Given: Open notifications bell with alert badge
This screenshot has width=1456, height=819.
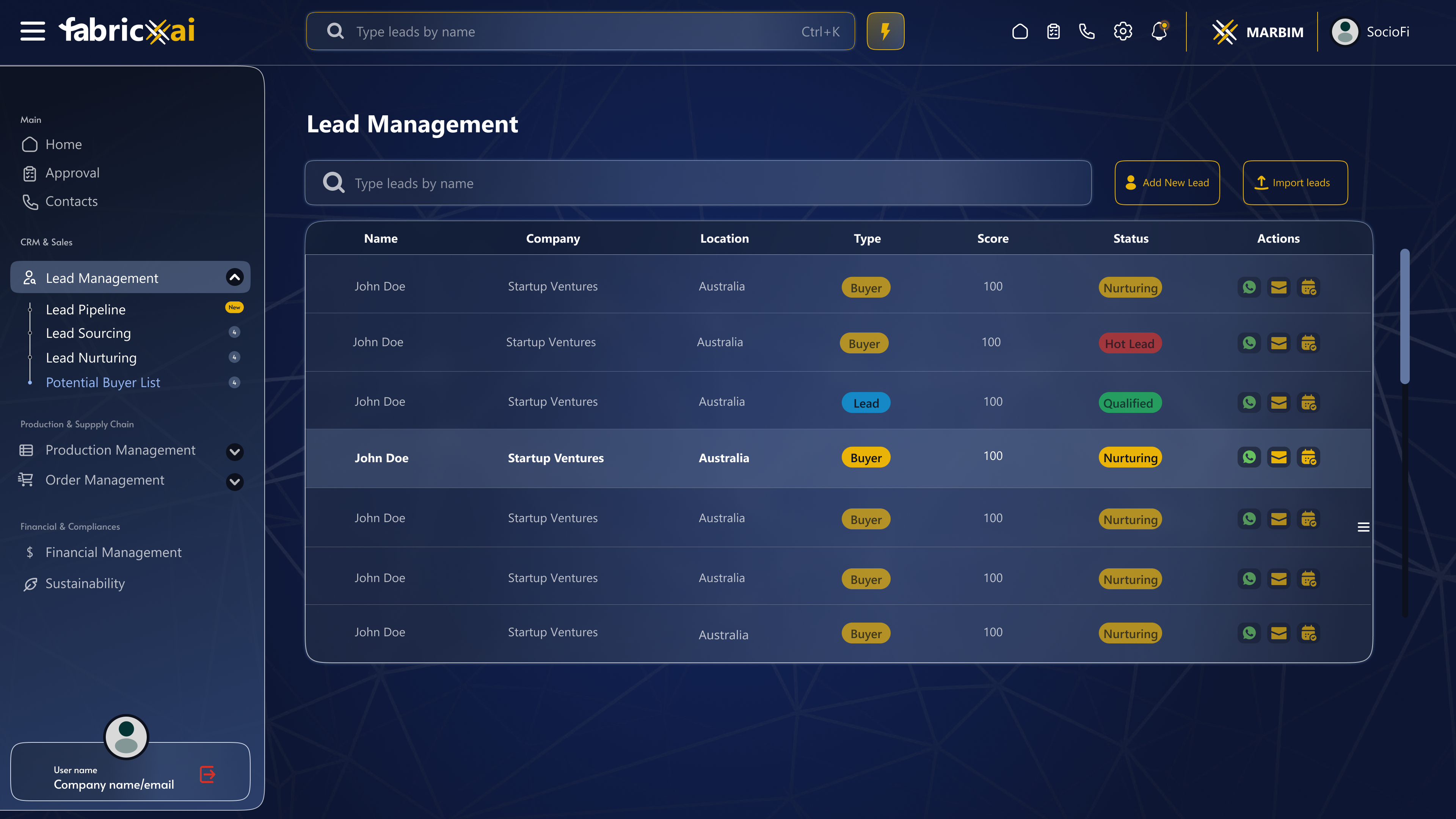Looking at the screenshot, I should pos(1159,31).
